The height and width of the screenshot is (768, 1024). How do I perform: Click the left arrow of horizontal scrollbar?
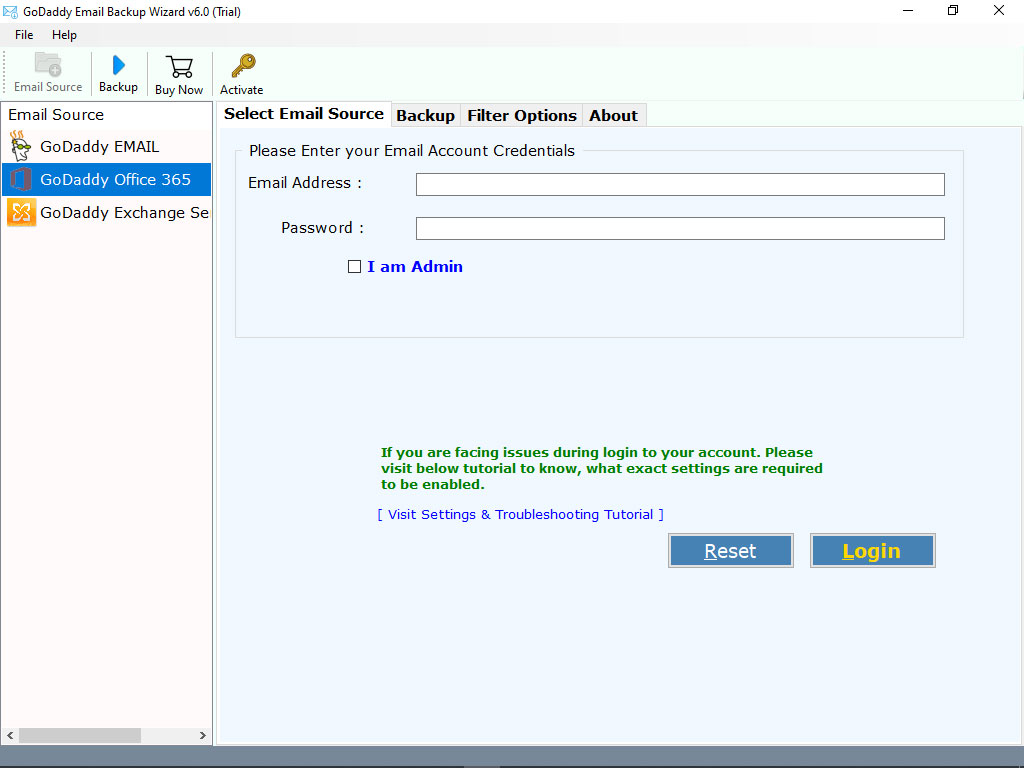(10, 735)
